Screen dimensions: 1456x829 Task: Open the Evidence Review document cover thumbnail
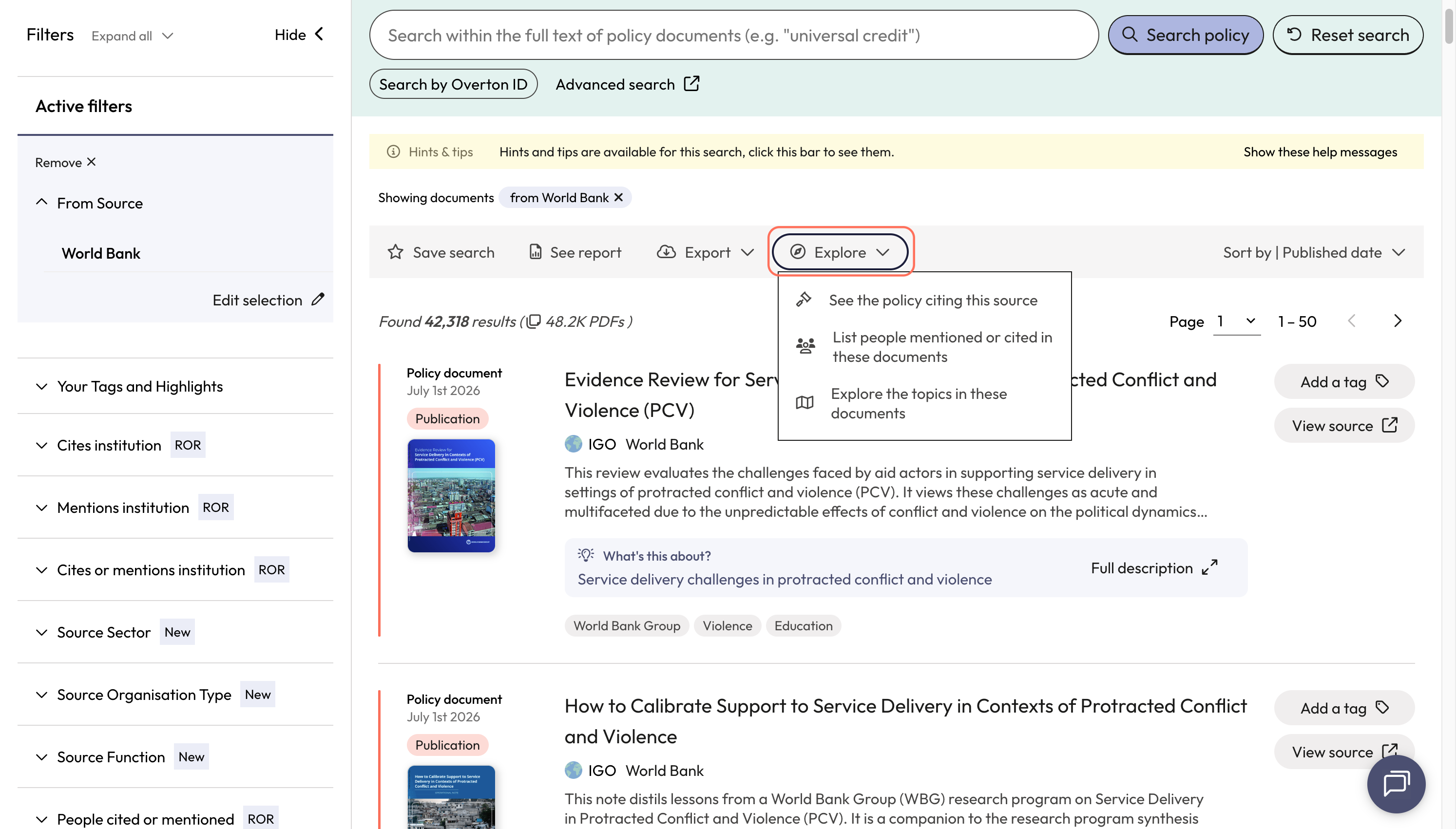pos(451,495)
